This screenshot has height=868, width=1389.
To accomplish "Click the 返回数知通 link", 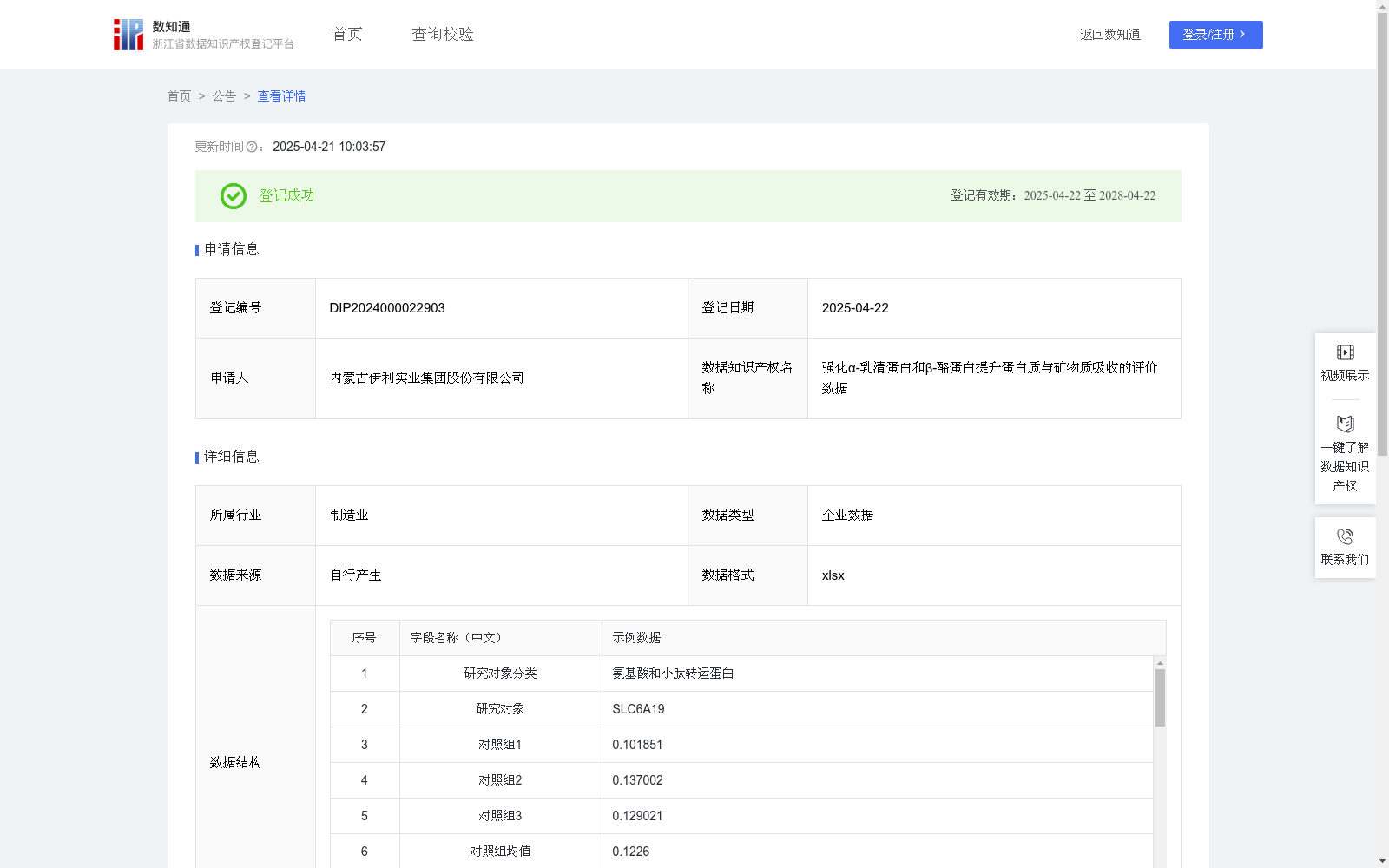I will (x=1109, y=35).
